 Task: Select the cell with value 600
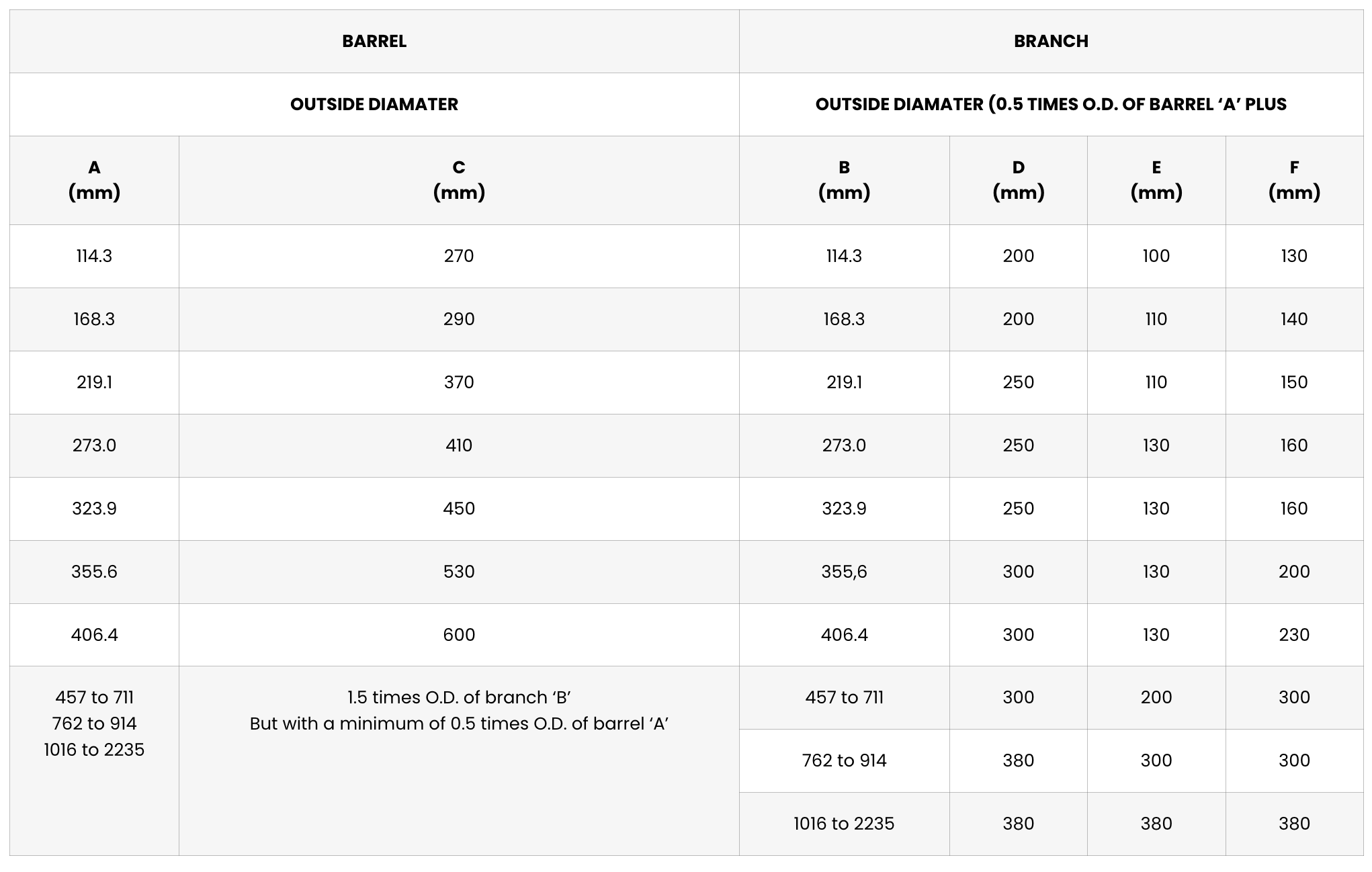[459, 635]
